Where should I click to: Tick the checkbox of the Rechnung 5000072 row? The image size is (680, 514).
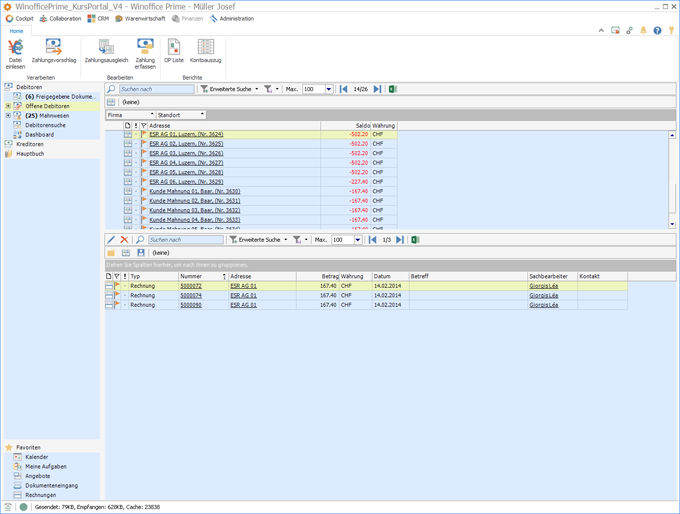(x=109, y=286)
